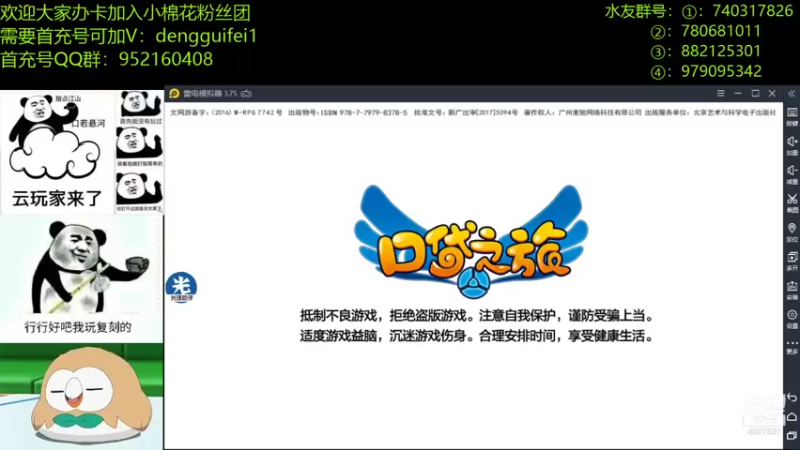This screenshot has height=450, width=800.
Task: Click the text 适度游戏益脑，沉迷游戏伤身
Action: tap(383, 336)
